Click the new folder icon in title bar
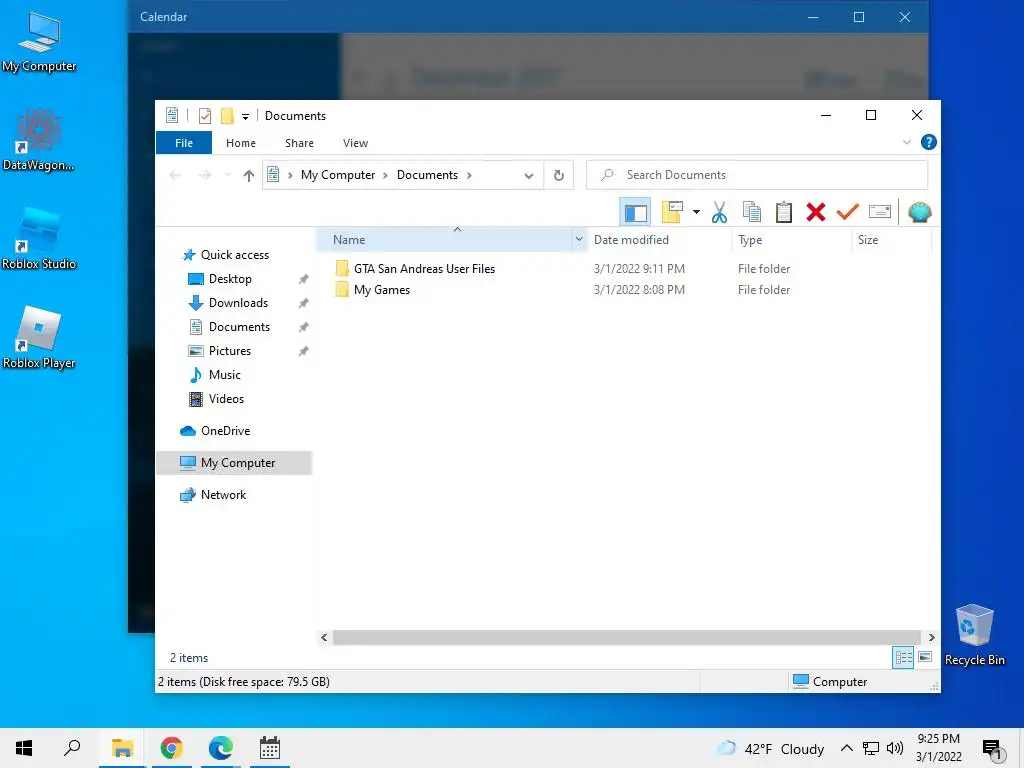The width and height of the screenshot is (1024, 768). tap(227, 116)
